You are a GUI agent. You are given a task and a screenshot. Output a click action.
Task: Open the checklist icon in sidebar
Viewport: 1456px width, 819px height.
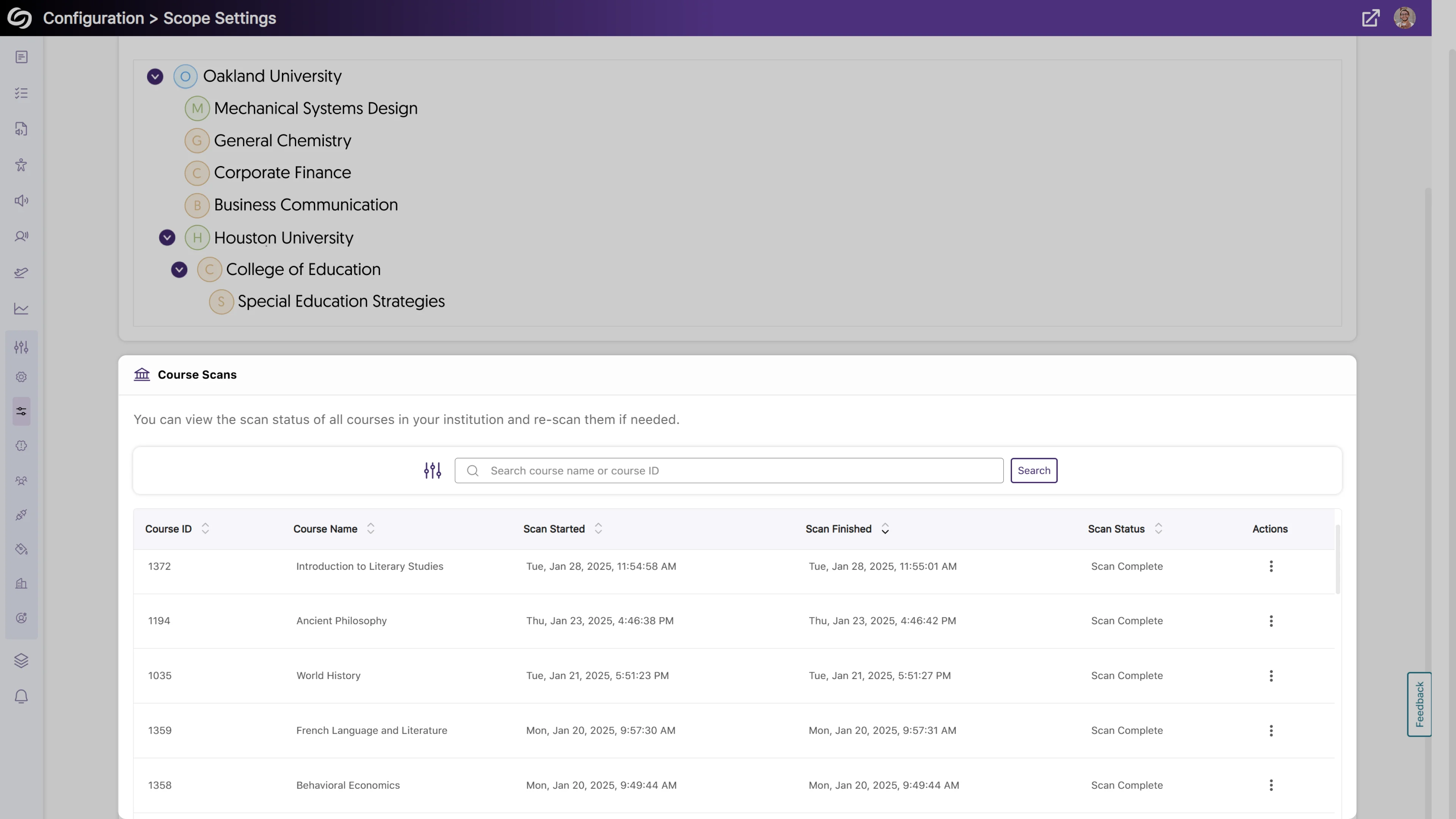click(x=21, y=93)
